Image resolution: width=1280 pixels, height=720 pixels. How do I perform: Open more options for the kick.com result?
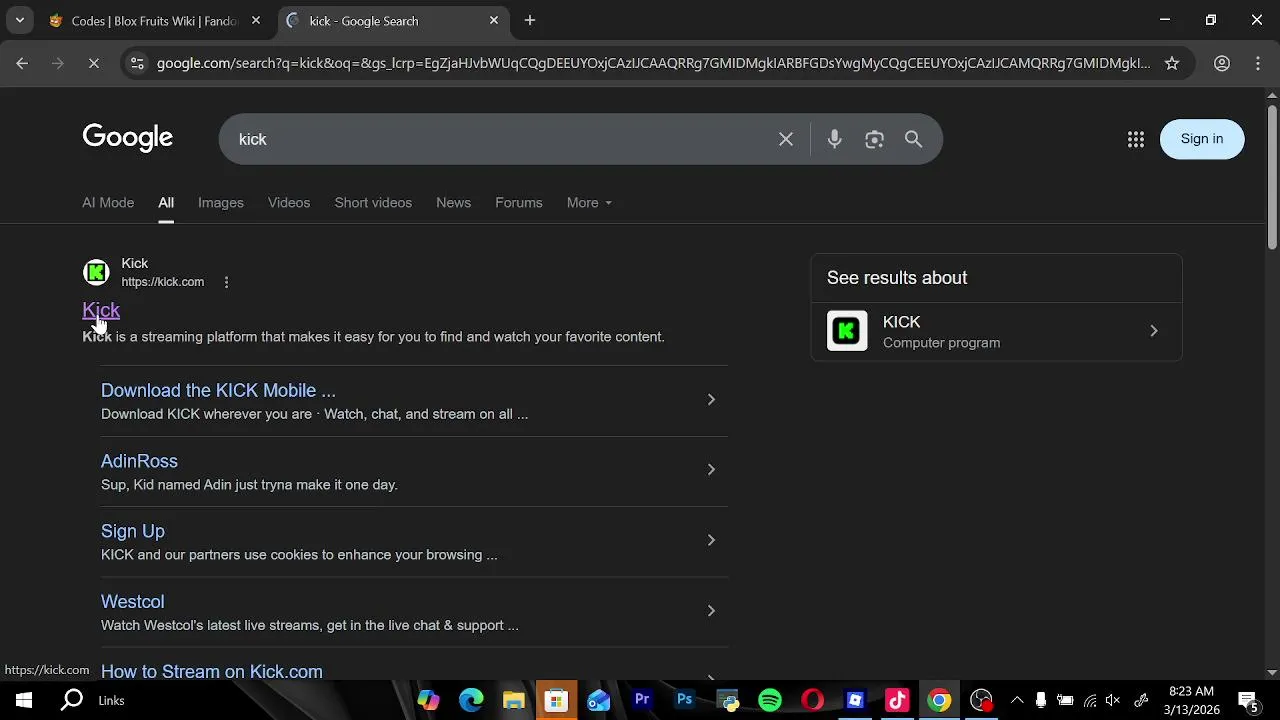[x=226, y=282]
